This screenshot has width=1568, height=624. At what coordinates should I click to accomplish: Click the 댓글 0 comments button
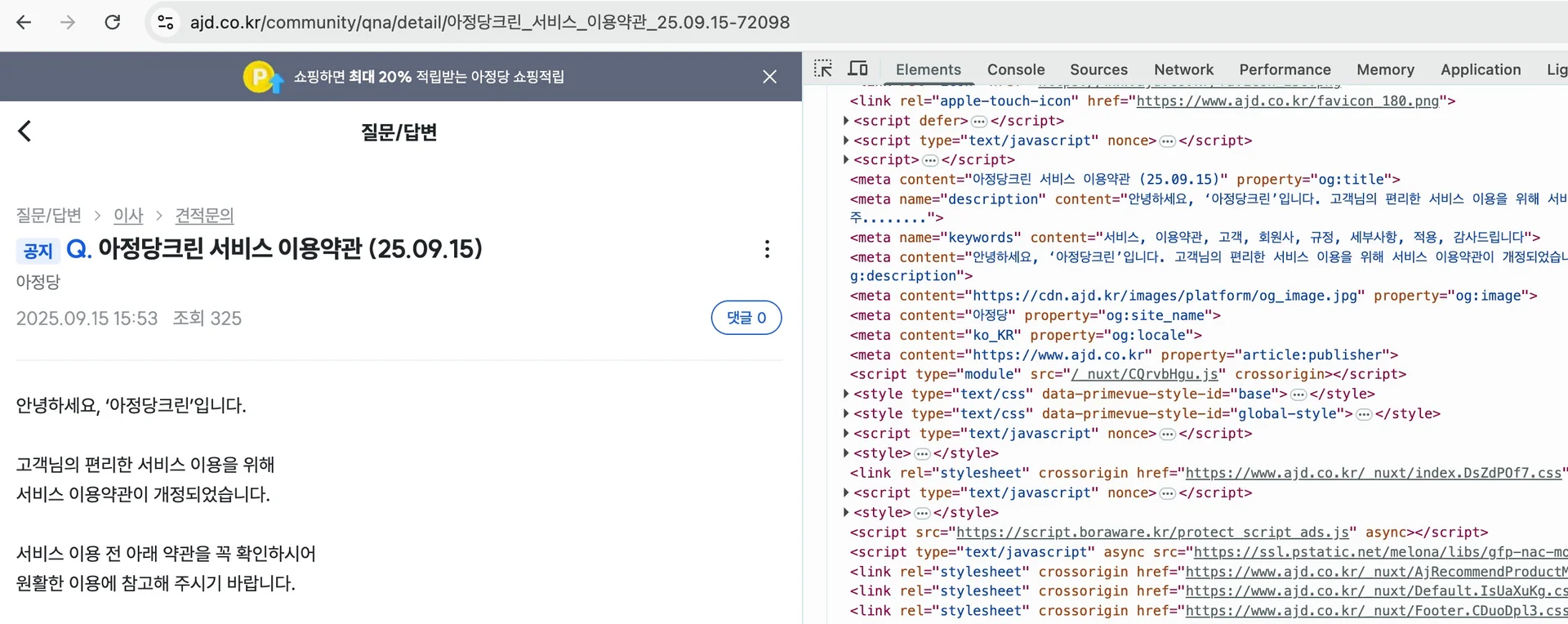click(746, 318)
